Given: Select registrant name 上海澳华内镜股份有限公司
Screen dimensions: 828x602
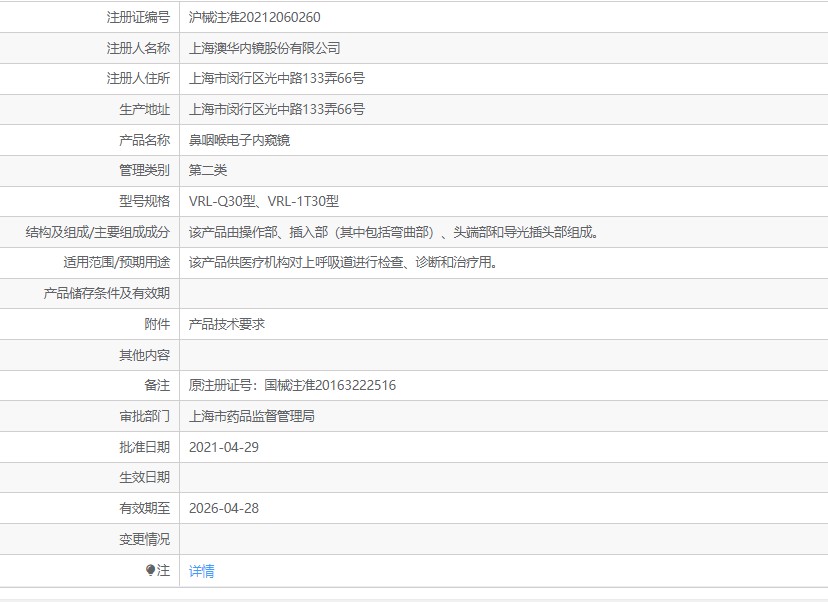Looking at the screenshot, I should 264,48.
